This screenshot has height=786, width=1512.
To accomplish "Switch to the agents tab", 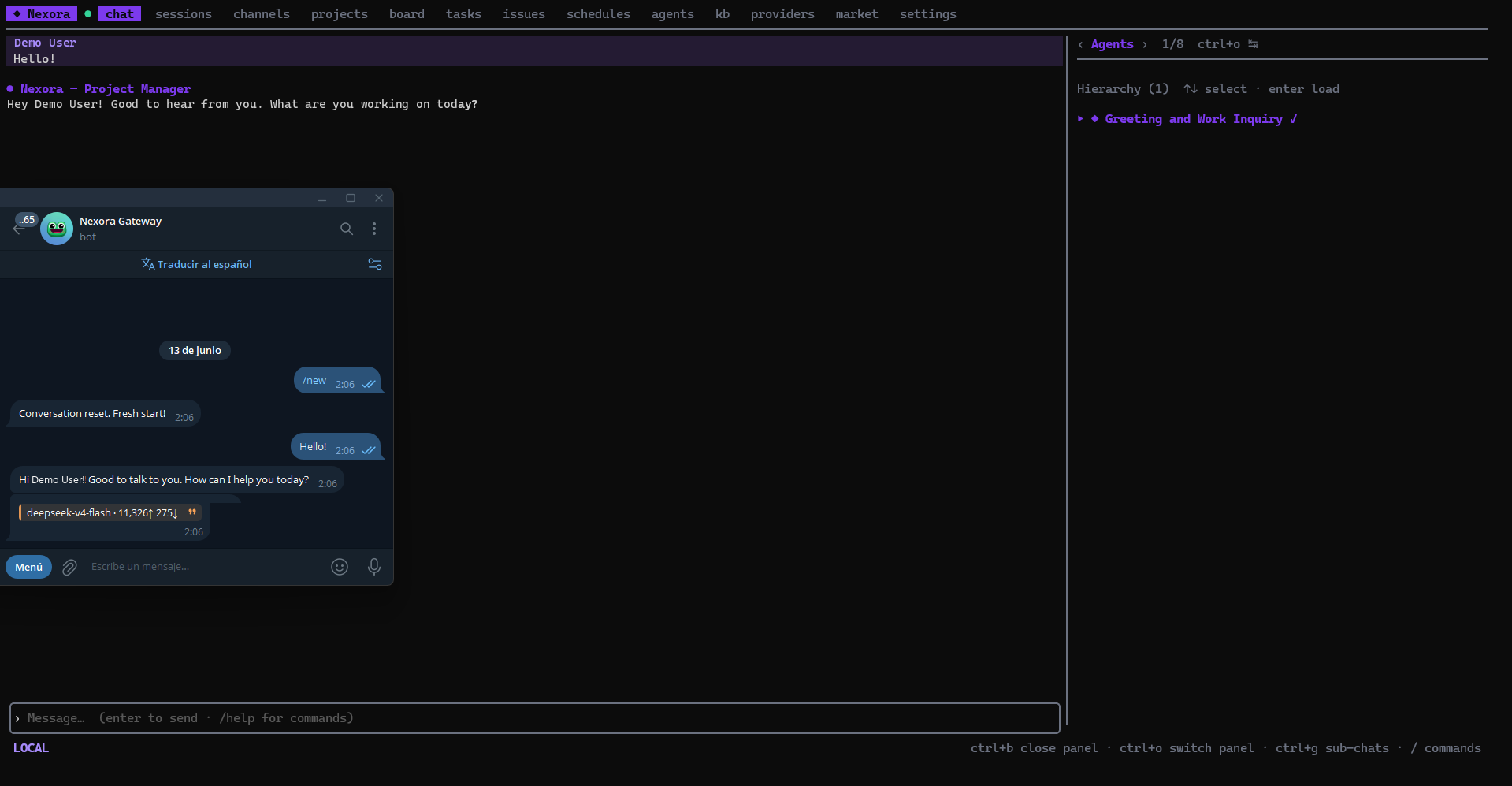I will tap(672, 14).
